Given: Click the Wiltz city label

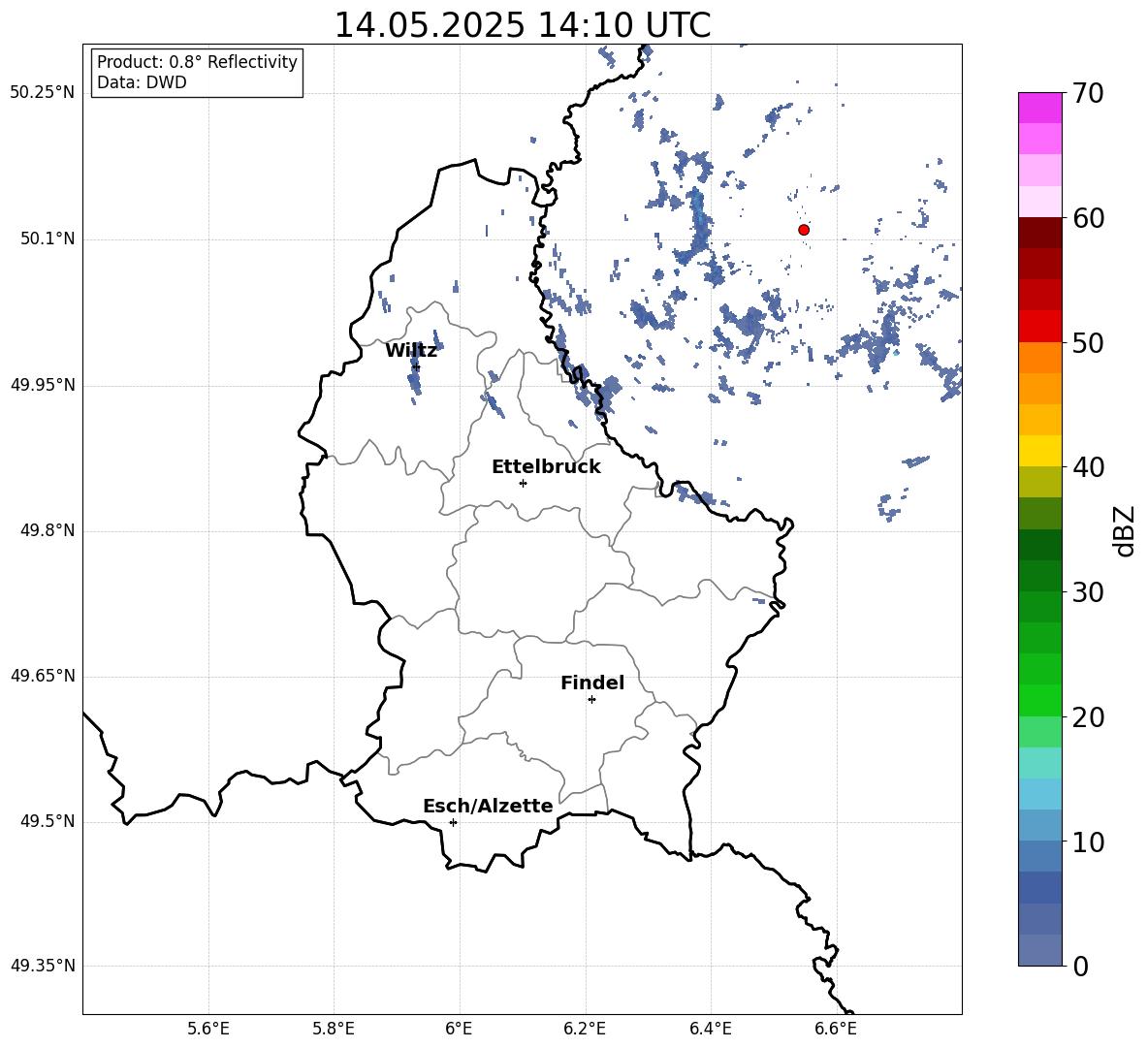Looking at the screenshot, I should point(411,351).
